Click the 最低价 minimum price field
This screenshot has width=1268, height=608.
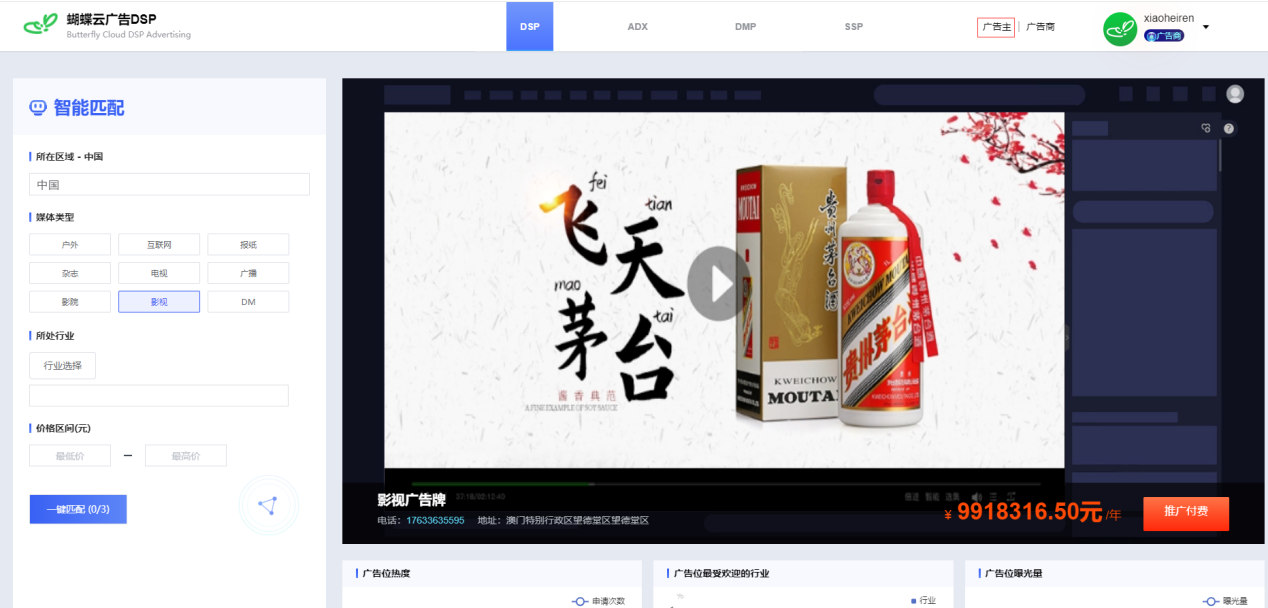click(x=70, y=456)
